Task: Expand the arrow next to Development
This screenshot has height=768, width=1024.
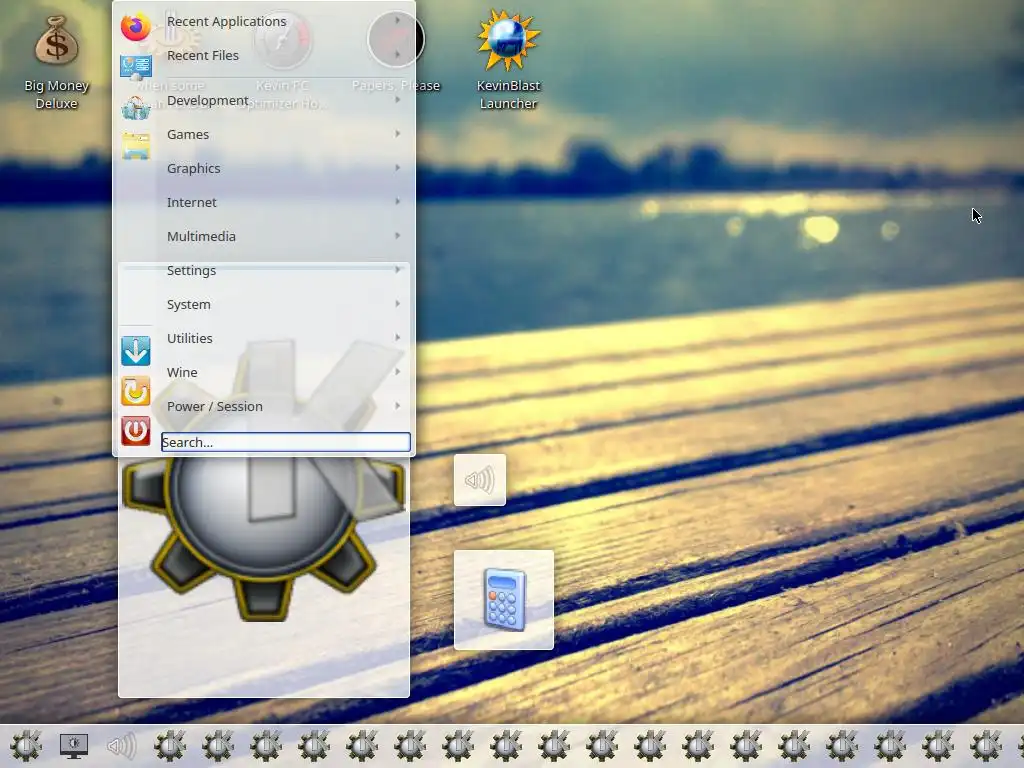Action: [397, 100]
